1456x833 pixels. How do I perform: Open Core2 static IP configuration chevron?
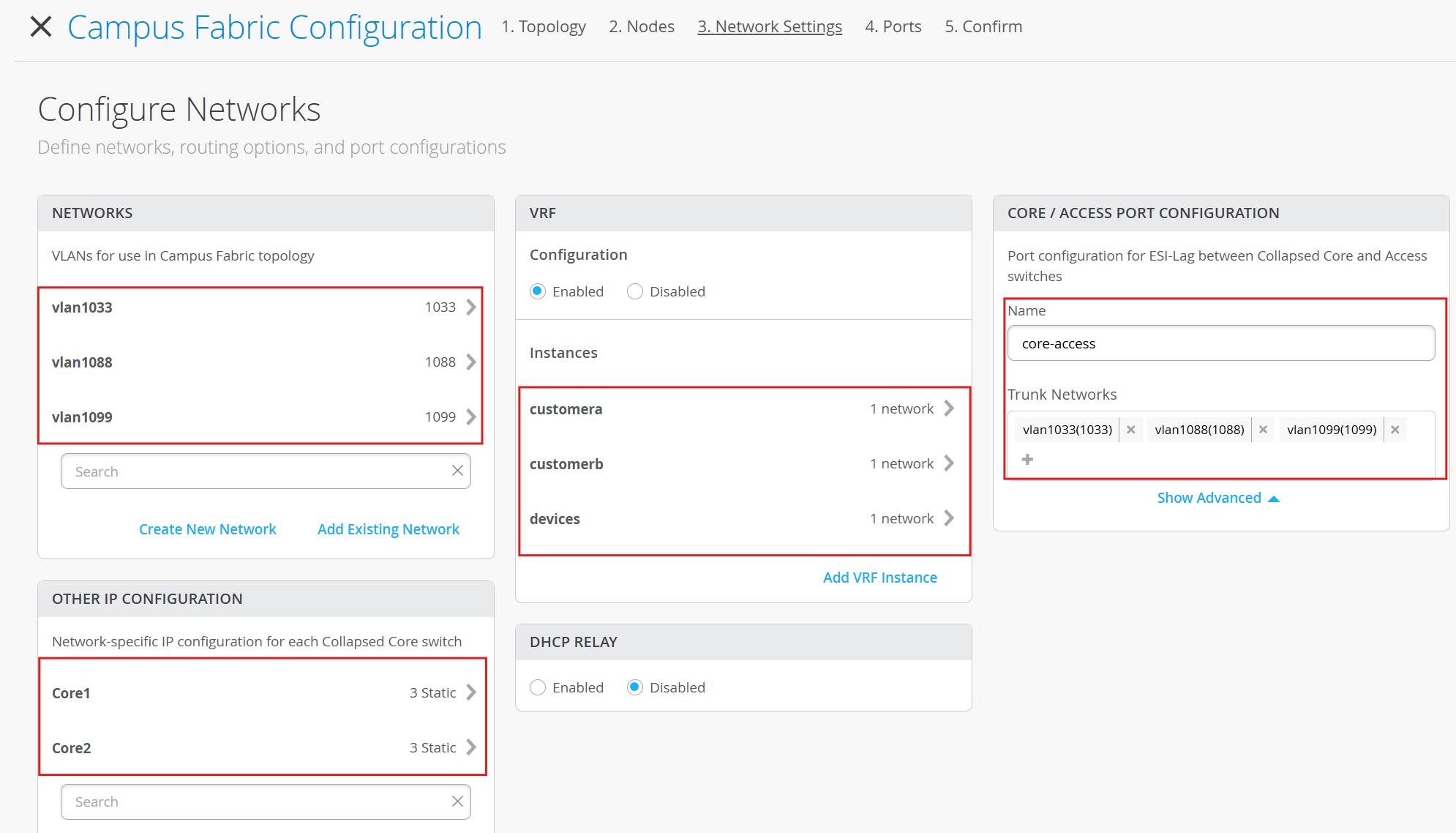(x=471, y=747)
